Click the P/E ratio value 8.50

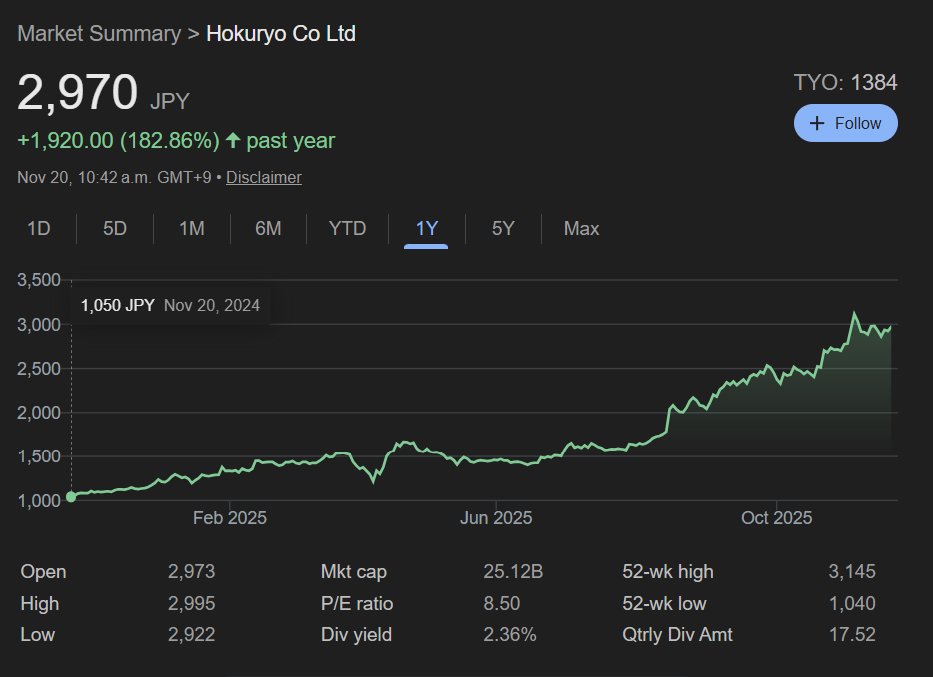(x=502, y=603)
